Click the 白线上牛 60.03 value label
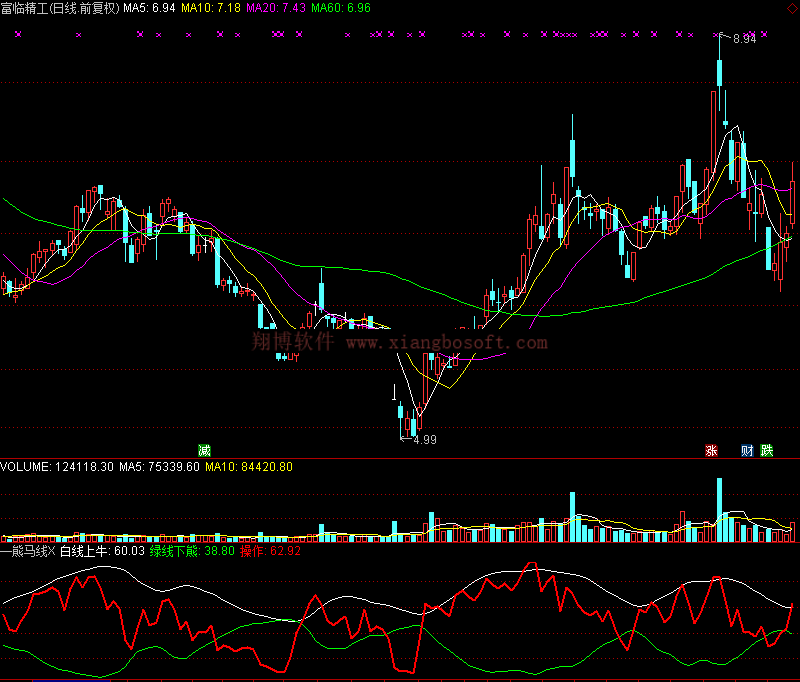Viewport: 800px width, 682px height. click(x=102, y=550)
